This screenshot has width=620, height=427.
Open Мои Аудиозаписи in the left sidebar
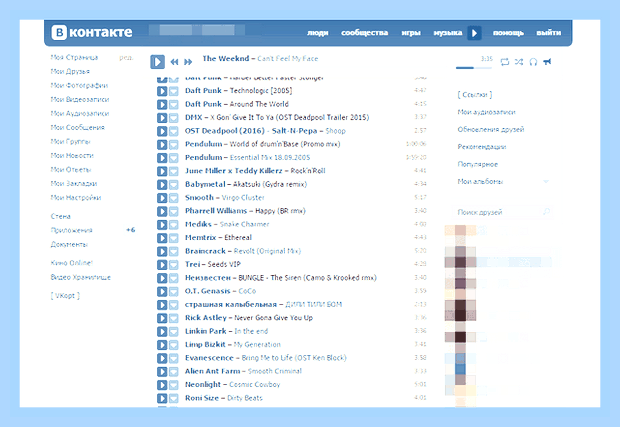pyautogui.click(x=80, y=113)
